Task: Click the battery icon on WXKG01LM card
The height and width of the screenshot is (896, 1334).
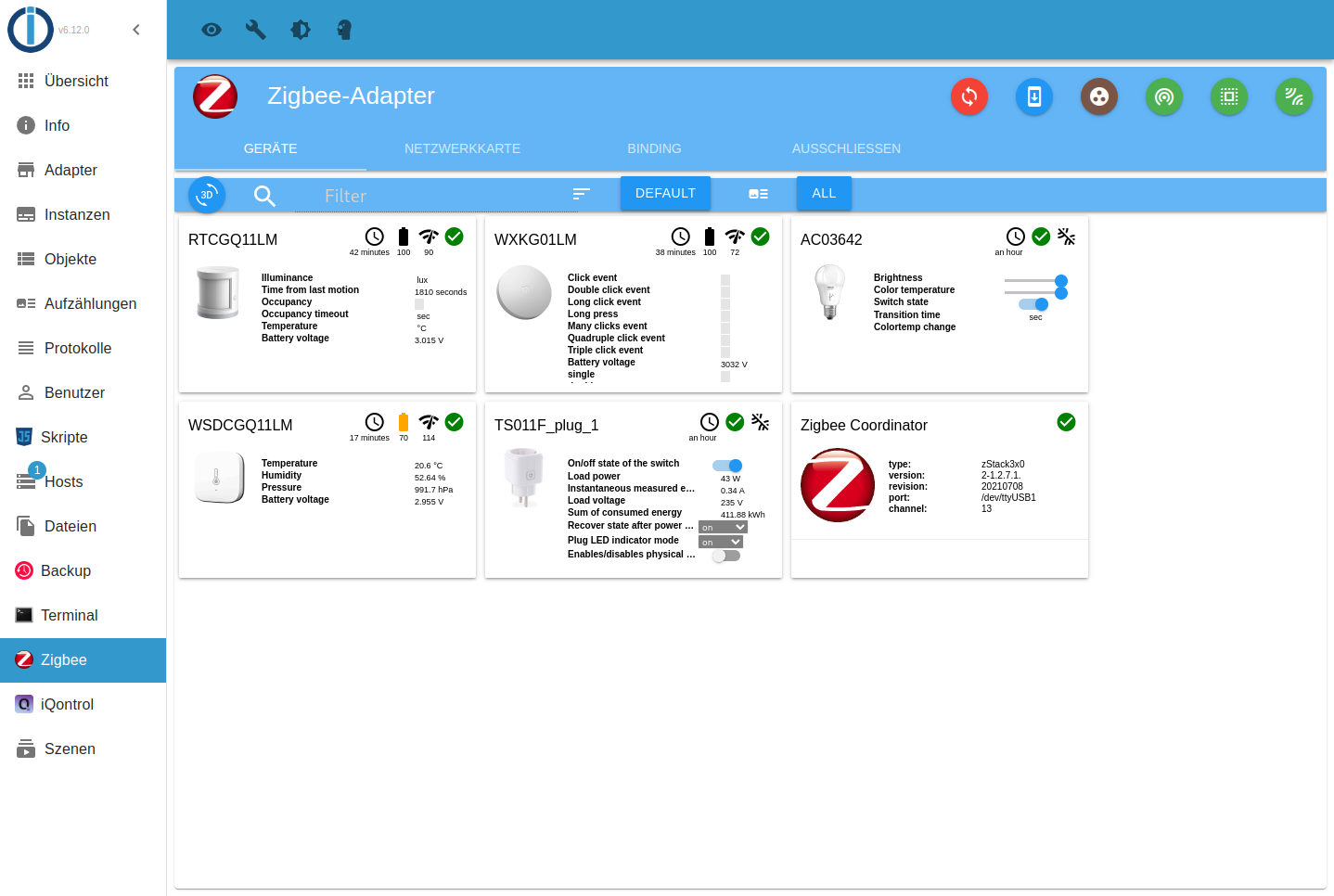Action: [x=710, y=237]
